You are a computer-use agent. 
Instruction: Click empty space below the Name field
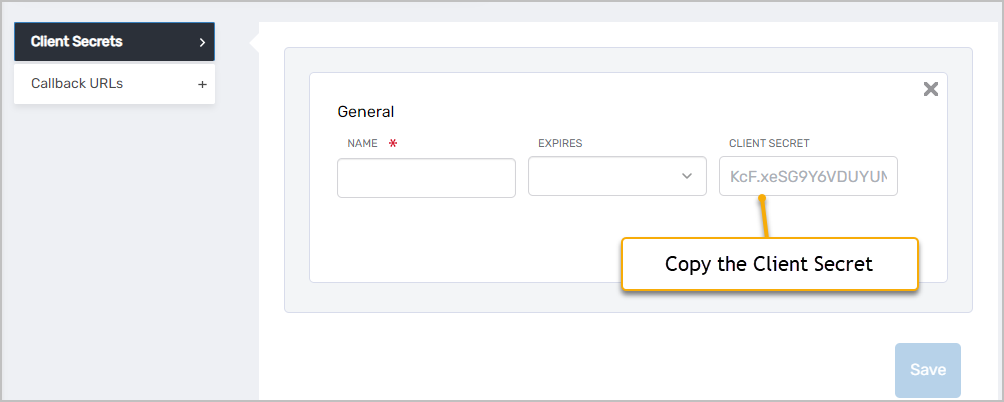pyautogui.click(x=426, y=240)
